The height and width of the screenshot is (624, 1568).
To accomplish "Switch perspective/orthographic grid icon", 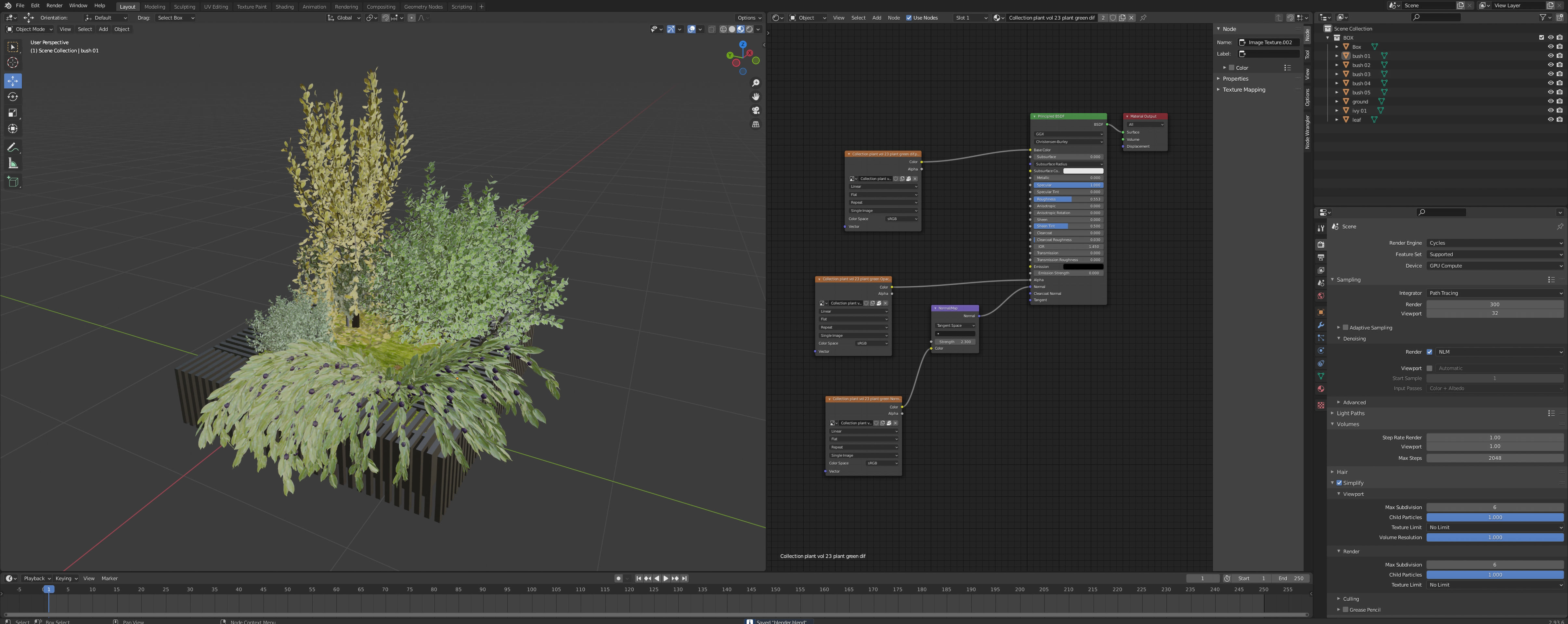I will coord(755,124).
